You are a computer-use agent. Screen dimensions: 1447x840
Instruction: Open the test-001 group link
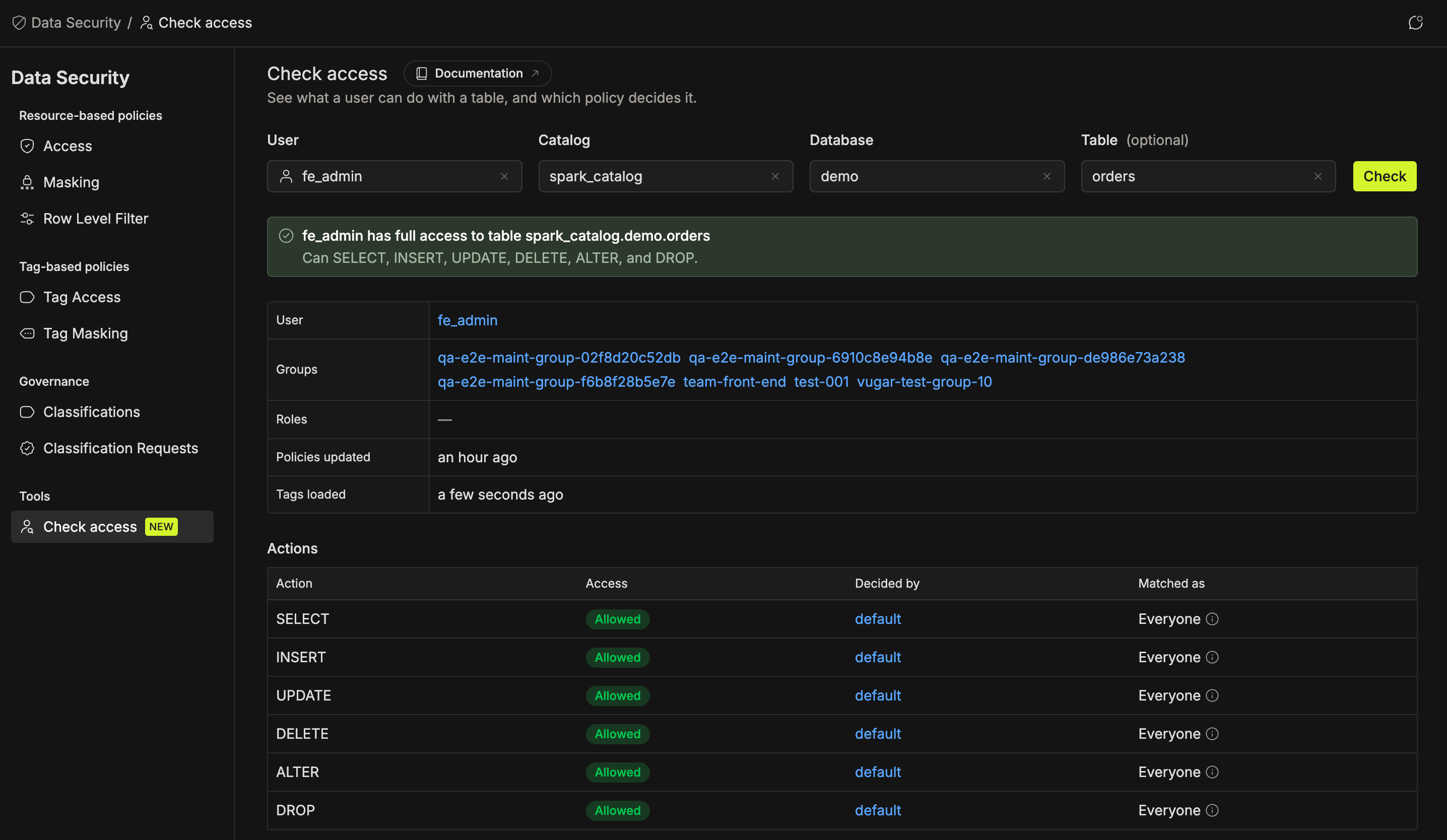[821, 382]
